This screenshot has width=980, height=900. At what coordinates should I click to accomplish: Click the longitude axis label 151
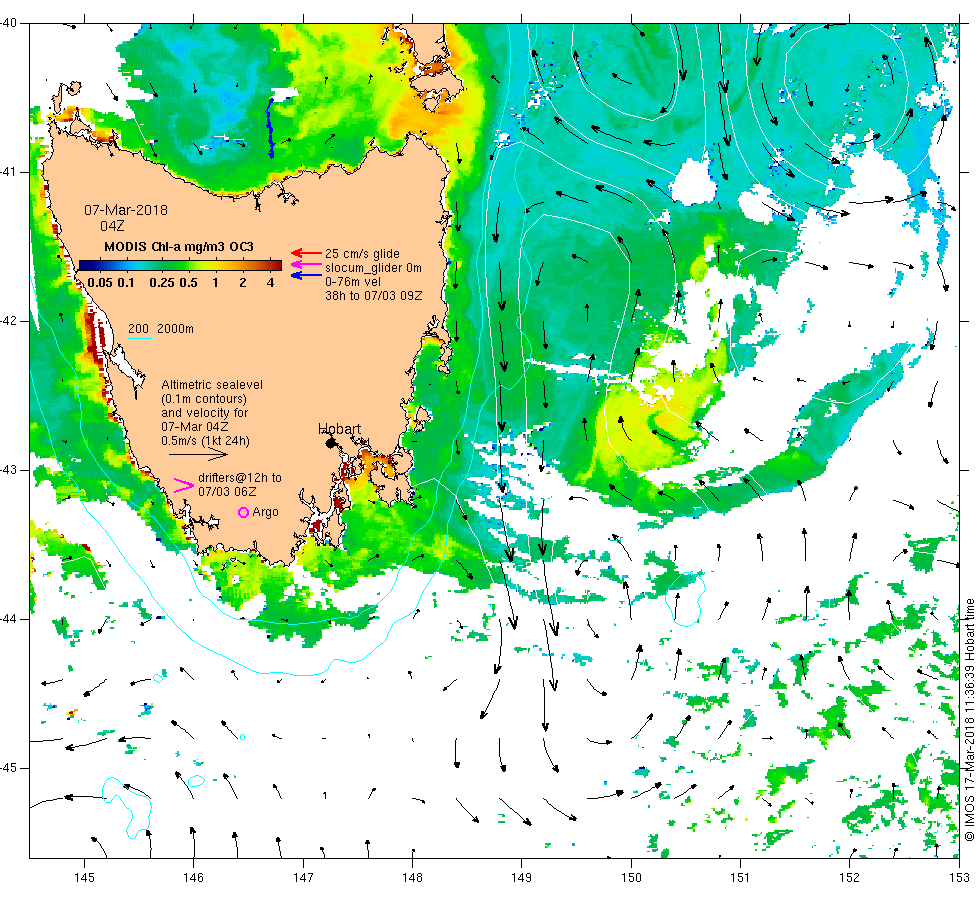740,878
